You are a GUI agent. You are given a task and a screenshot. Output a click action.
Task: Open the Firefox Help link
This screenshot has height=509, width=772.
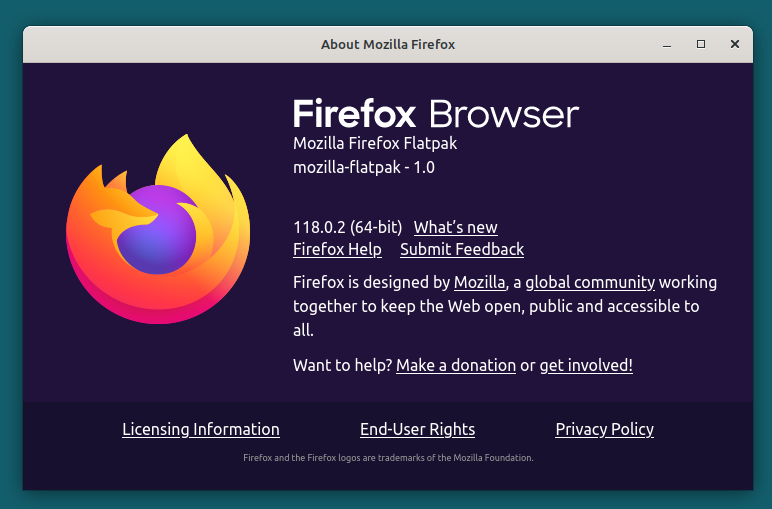pos(337,249)
